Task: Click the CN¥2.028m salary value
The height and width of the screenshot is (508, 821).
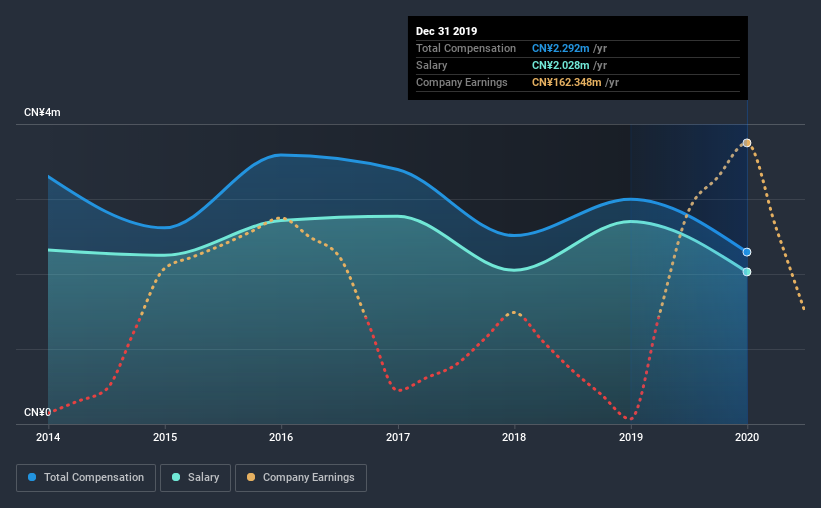Action: 561,65
